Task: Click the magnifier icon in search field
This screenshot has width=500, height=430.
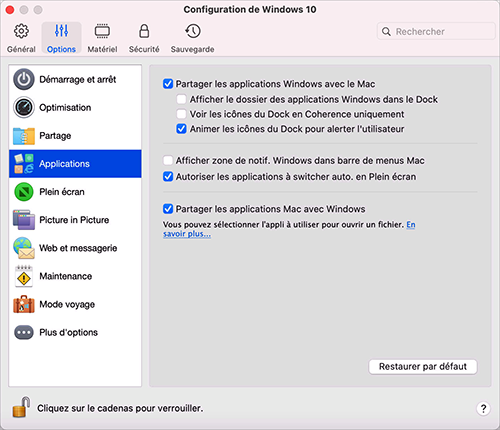Action: point(386,32)
